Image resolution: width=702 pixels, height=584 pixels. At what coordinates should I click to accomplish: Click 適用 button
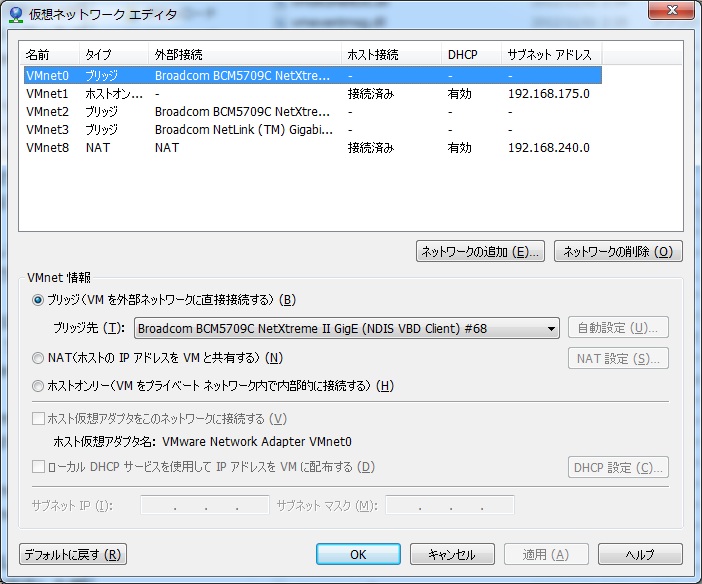pos(546,554)
